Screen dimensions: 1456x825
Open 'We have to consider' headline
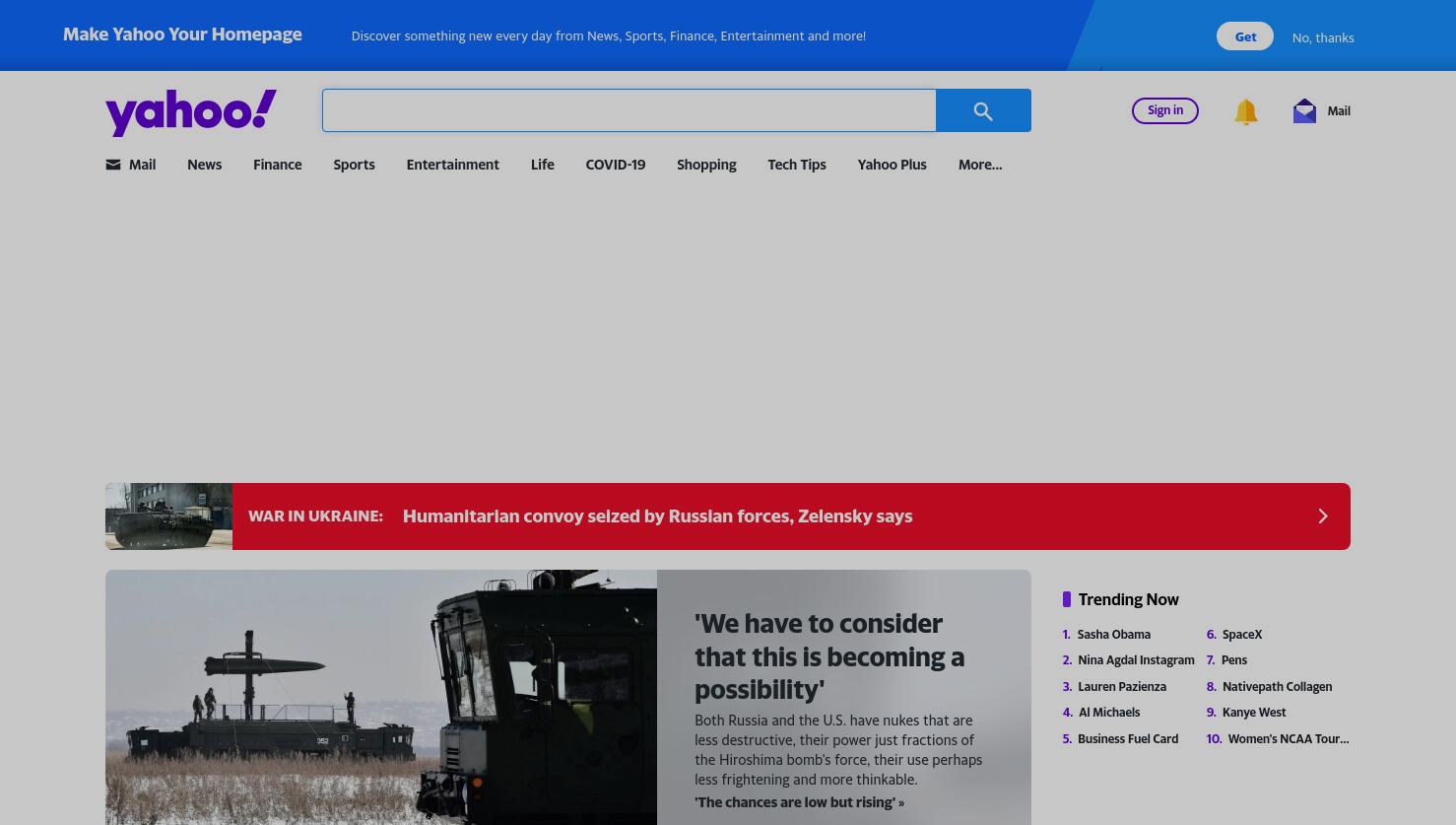tap(829, 656)
